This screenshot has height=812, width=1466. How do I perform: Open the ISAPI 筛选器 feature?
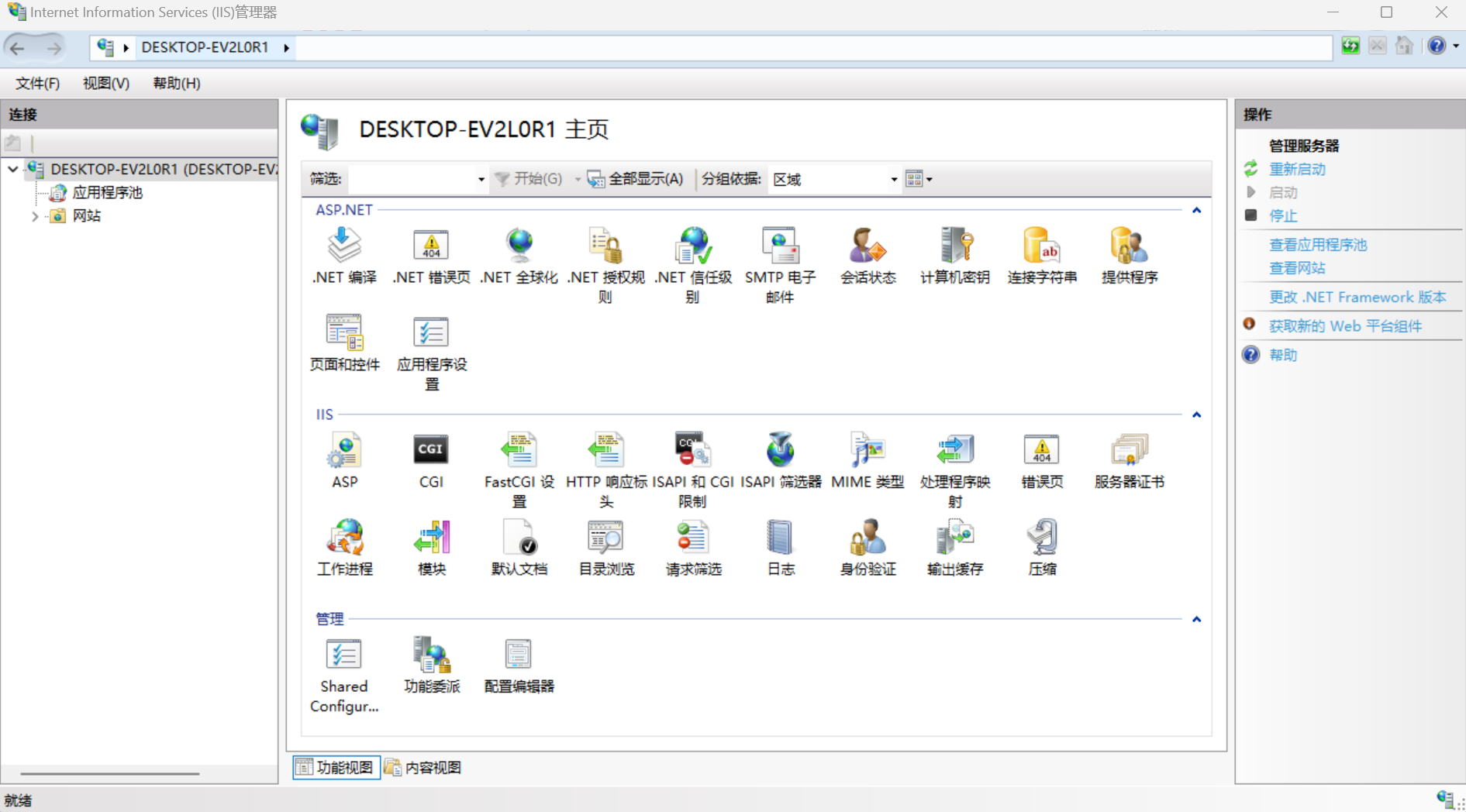click(780, 461)
